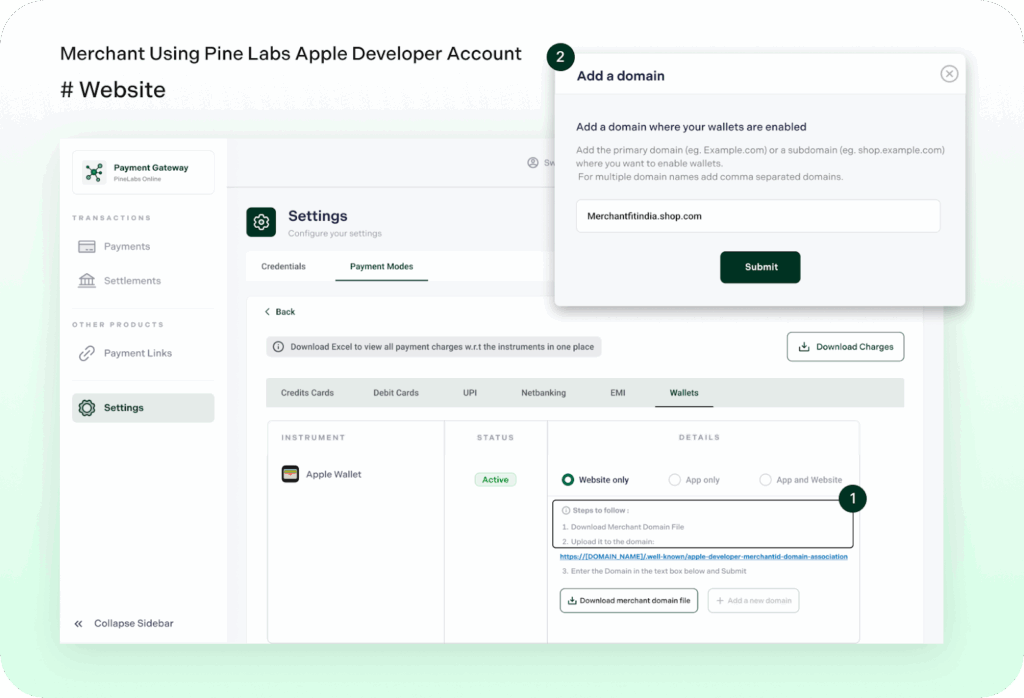Collapse the sidebar using the double chevron
This screenshot has width=1024, height=698.
[79, 623]
